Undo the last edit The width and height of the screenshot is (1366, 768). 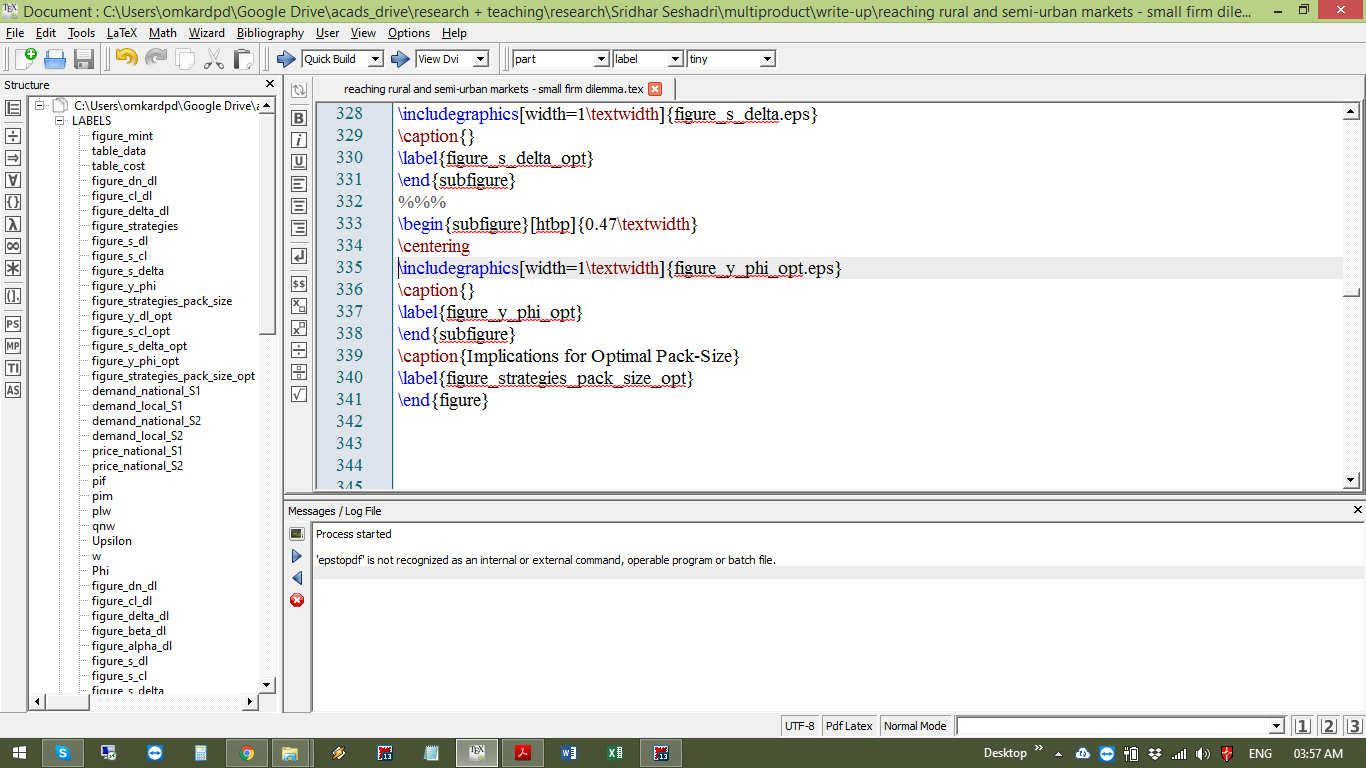127,59
